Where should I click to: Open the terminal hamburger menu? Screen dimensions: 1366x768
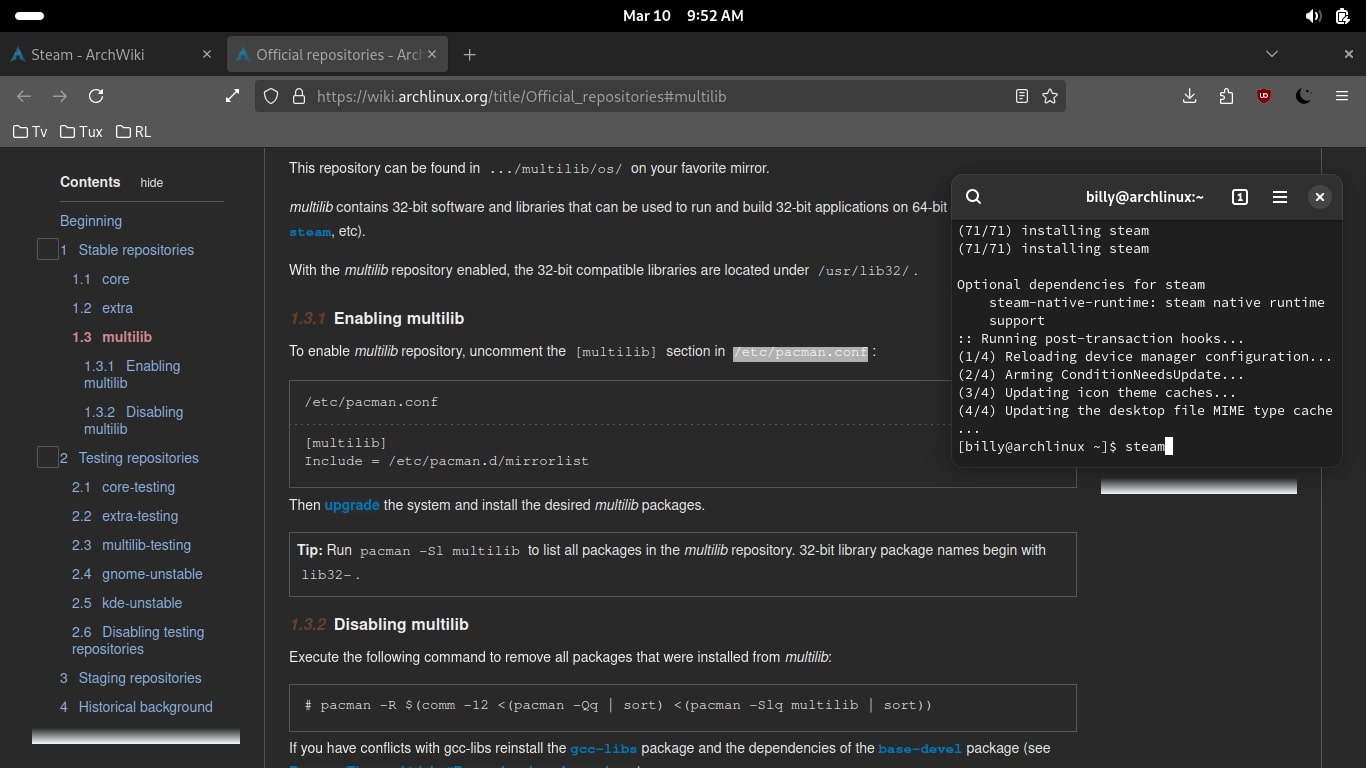click(x=1280, y=197)
